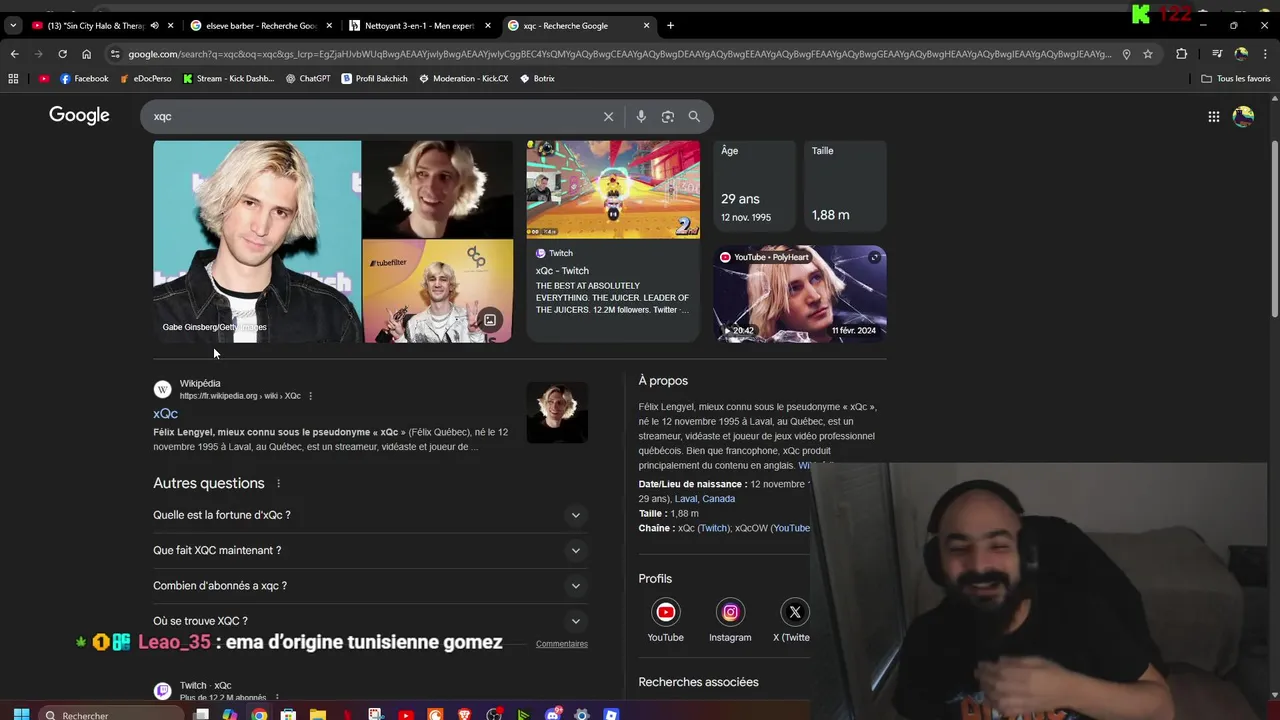Screen dimensions: 1280x720
Task: Open the tubefilter yellow background image
Action: click(x=438, y=291)
